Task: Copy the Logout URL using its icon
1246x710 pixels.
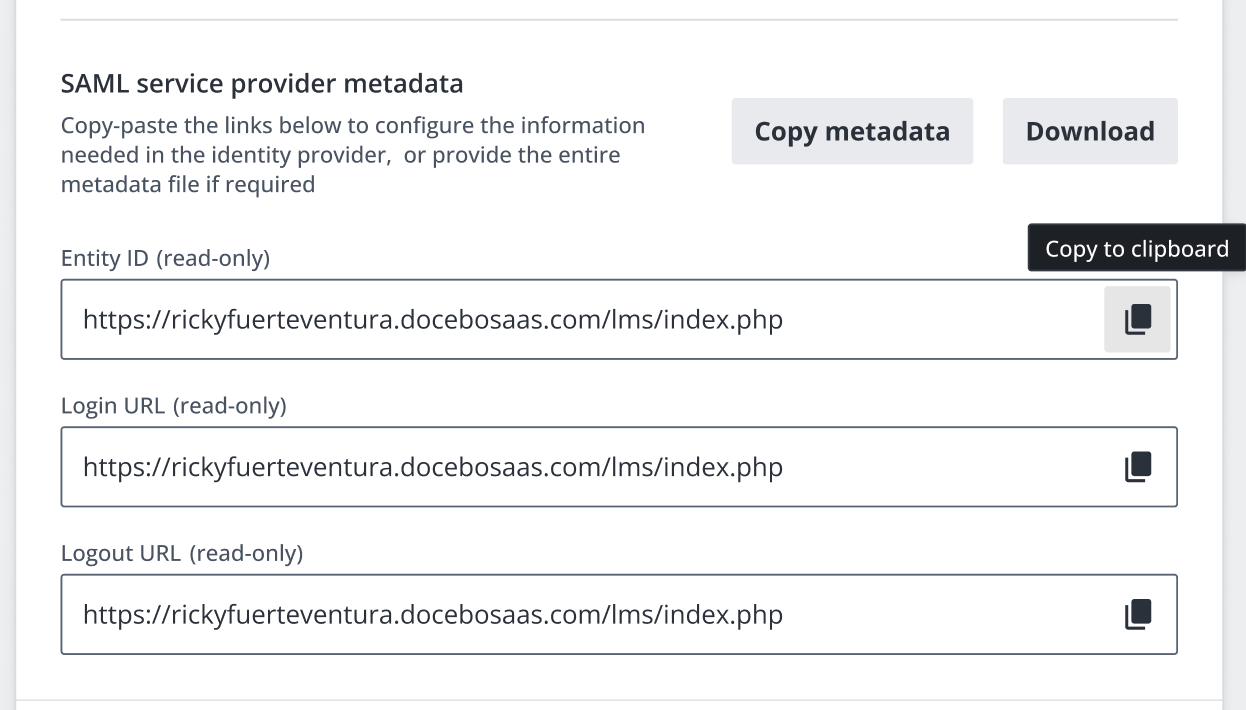Action: pos(1137,614)
